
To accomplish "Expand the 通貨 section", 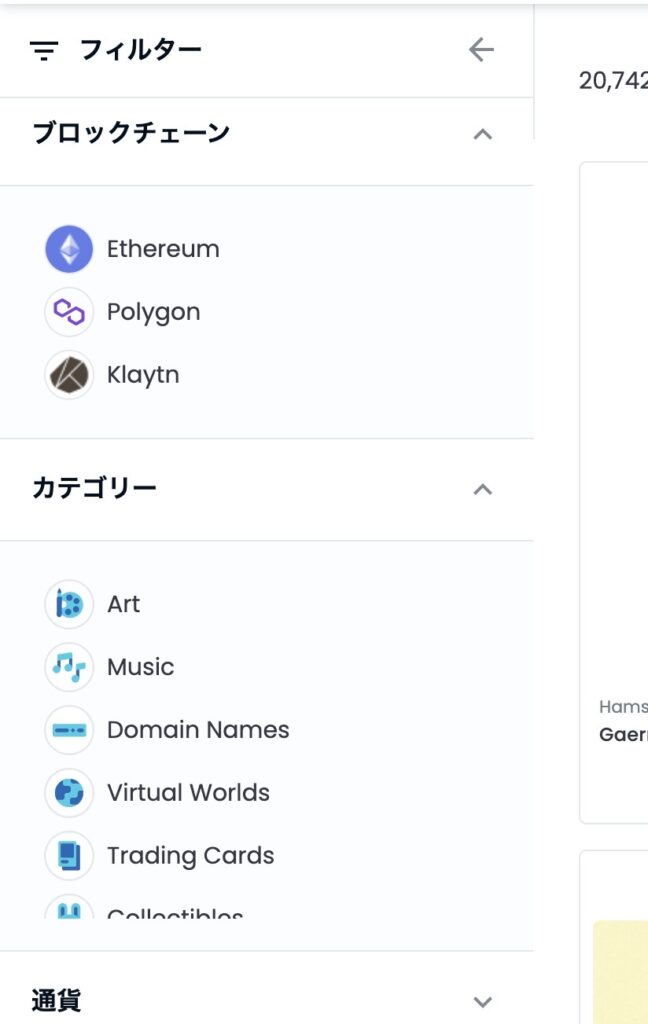I will tap(483, 1002).
